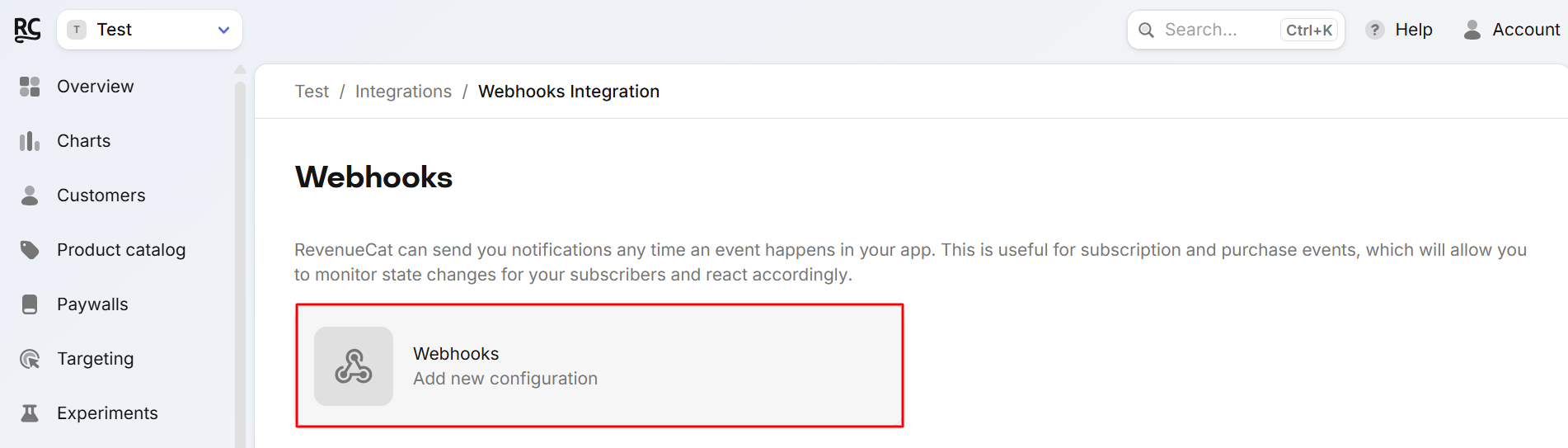Click the sidebar scrollbar track
Image resolution: width=1568 pixels, height=448 pixels.
click(240, 264)
